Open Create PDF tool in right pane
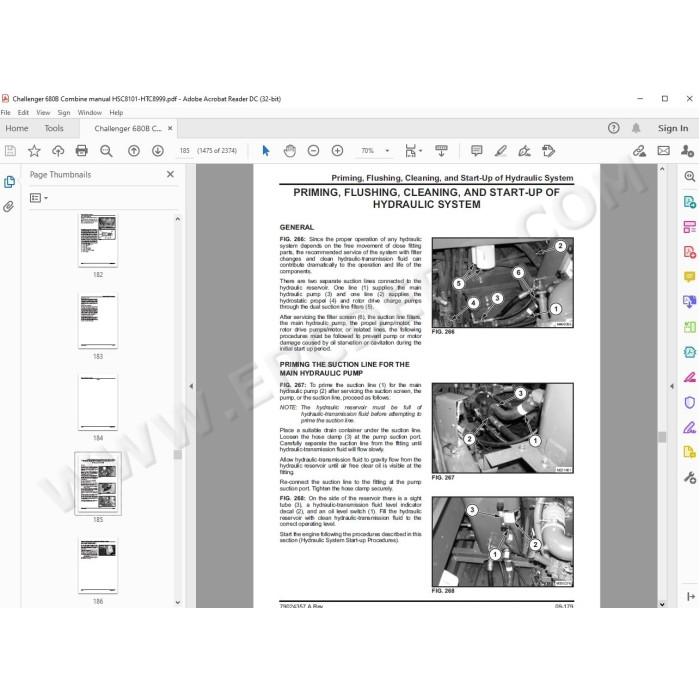 (690, 252)
